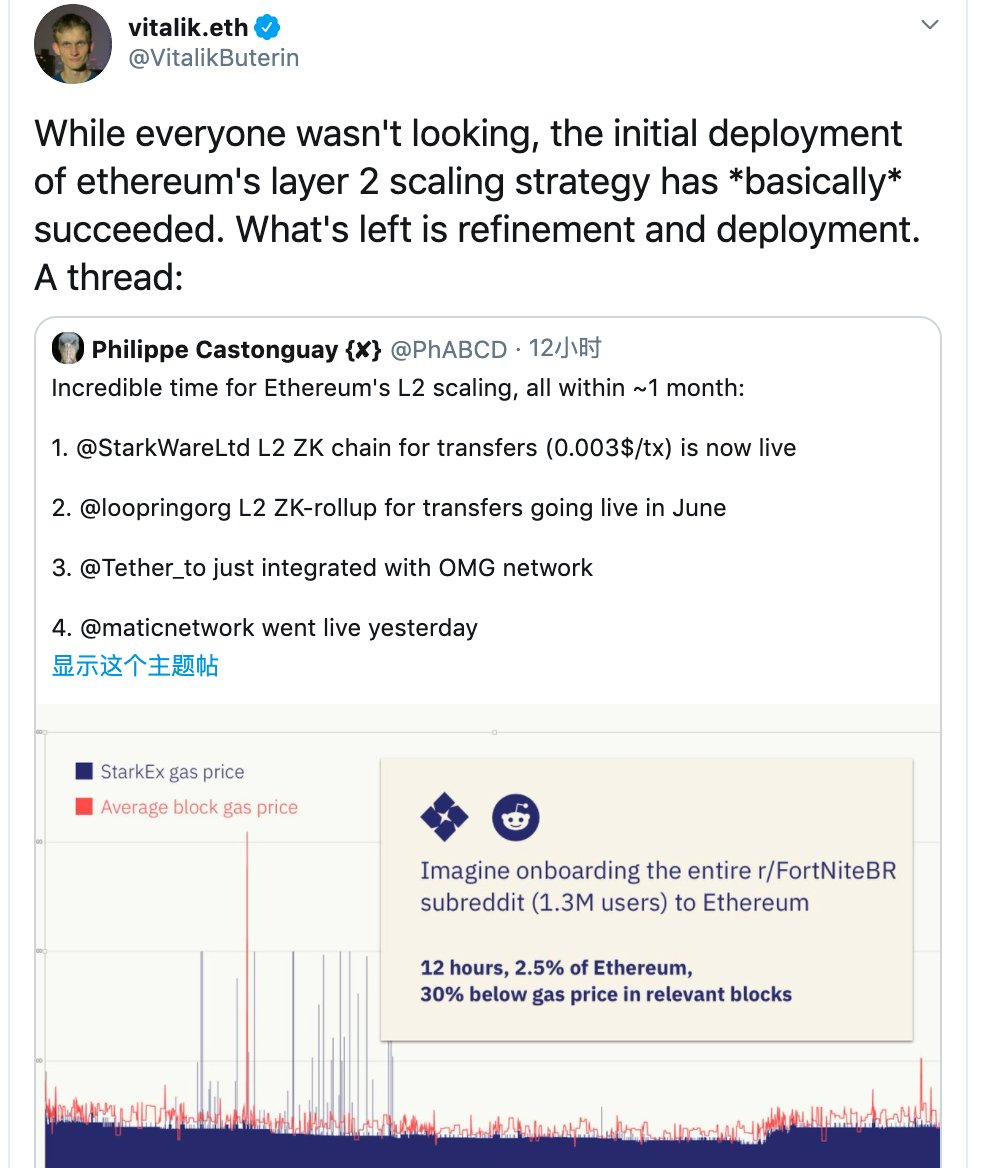
Task: Open the gas price chart image
Action: coord(488,936)
